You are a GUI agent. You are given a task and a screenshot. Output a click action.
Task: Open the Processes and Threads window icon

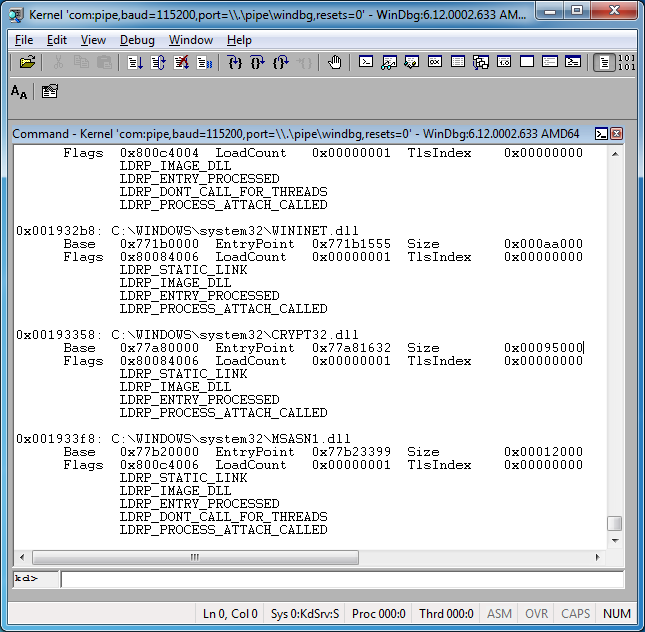pyautogui.click(x=550, y=62)
